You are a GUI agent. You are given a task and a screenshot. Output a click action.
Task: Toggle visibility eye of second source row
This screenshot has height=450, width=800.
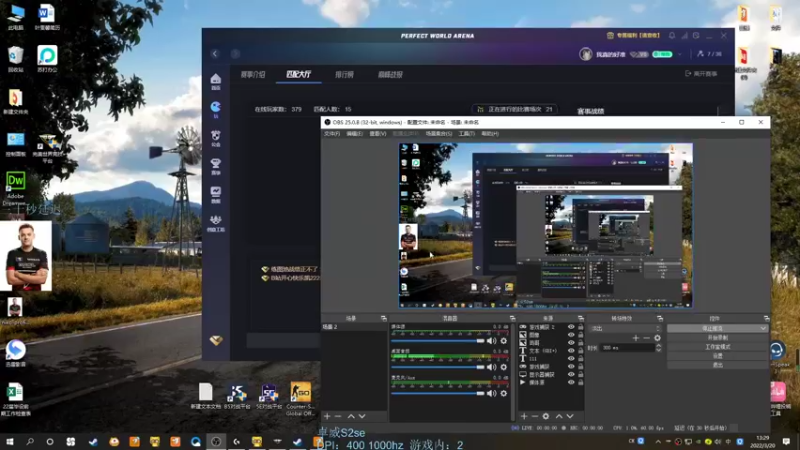pyautogui.click(x=571, y=335)
